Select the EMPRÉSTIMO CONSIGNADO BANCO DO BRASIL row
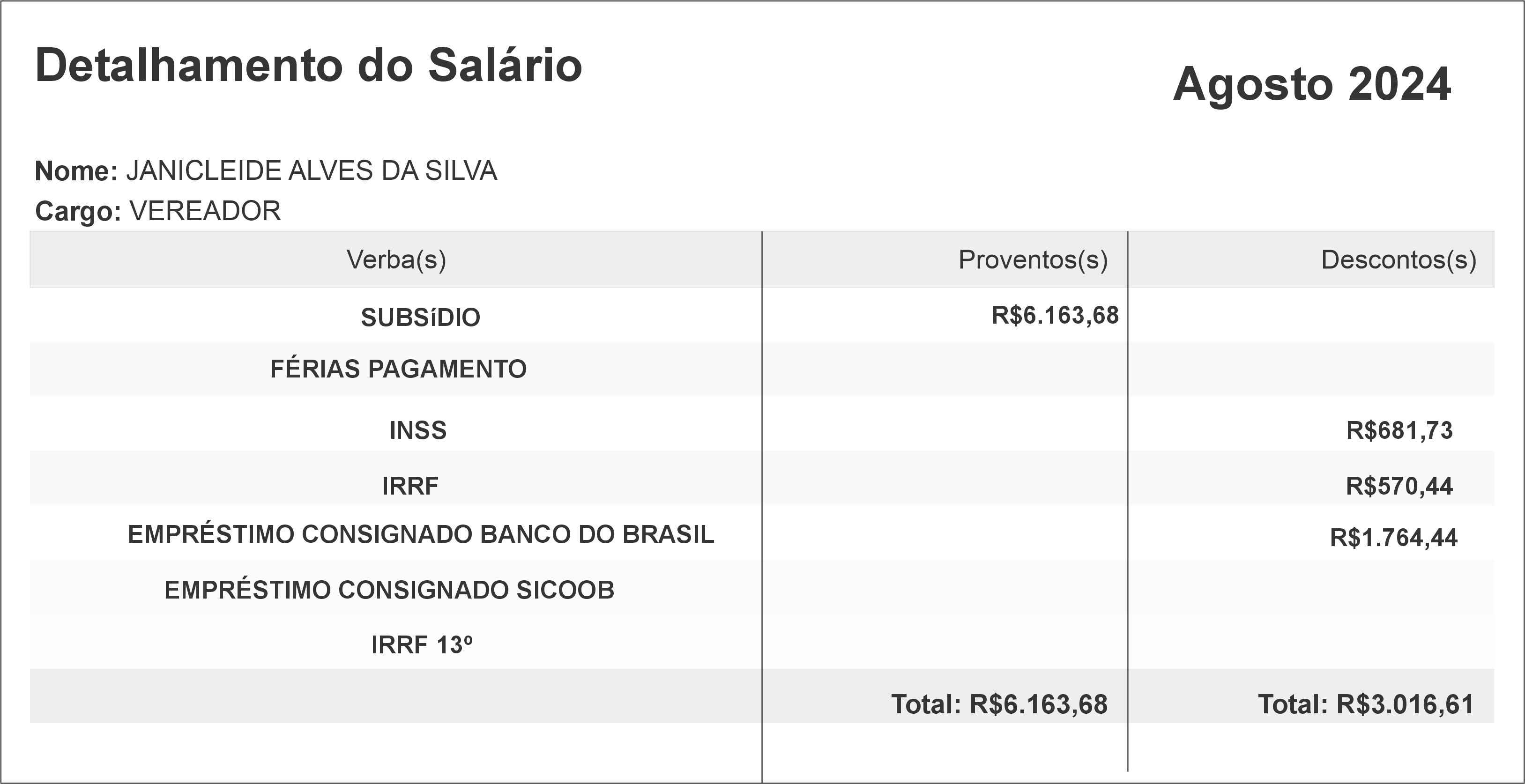 [x=421, y=535]
